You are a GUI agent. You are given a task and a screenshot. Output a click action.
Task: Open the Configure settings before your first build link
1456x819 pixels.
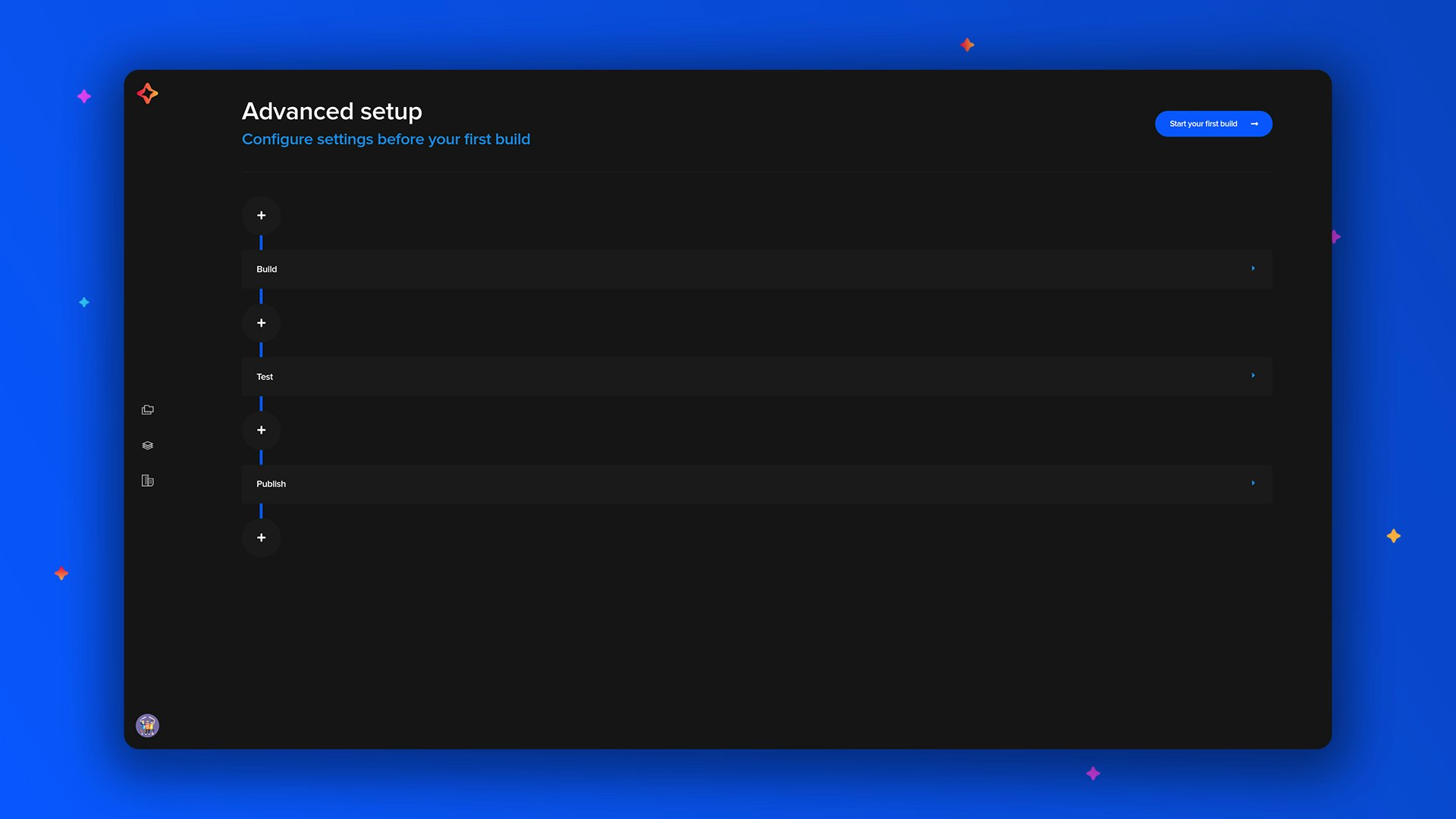pyautogui.click(x=385, y=139)
